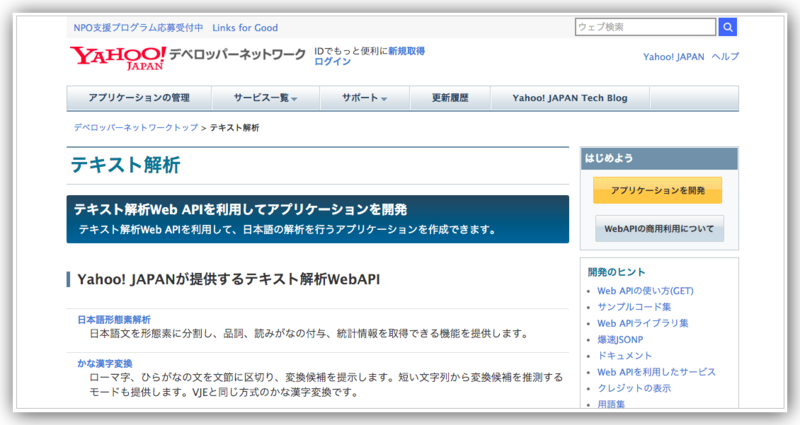Open the サンプルコード集 link
This screenshot has height=425, width=800.
(x=634, y=307)
